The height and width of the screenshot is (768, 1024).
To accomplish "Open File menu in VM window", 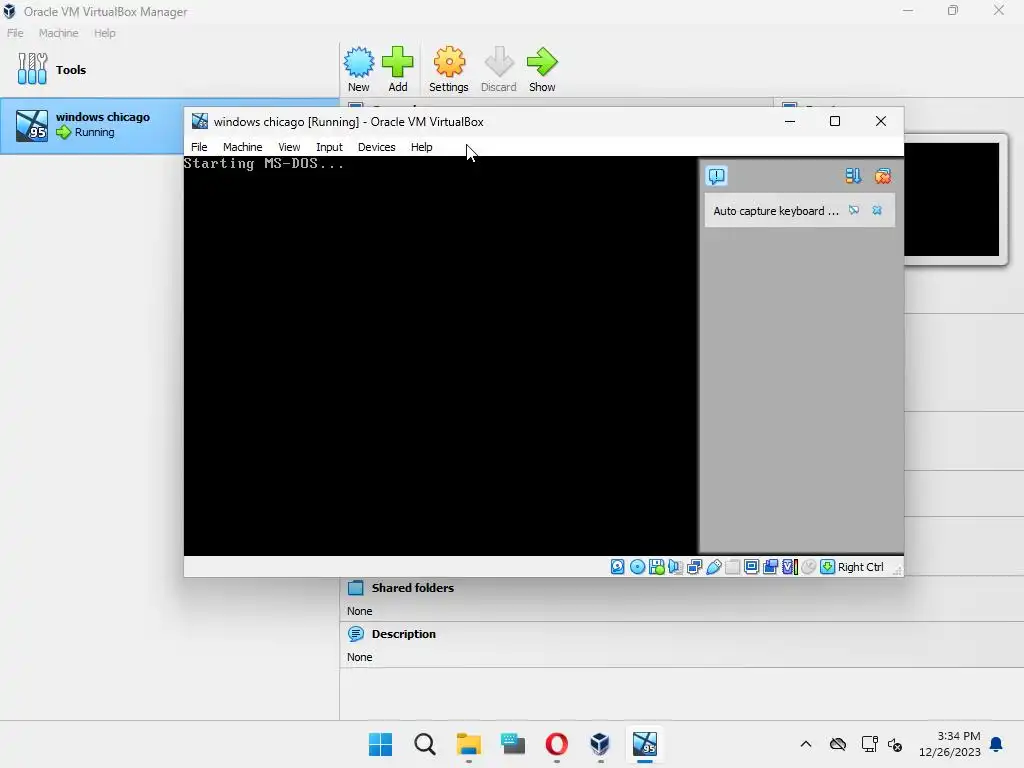I will click(199, 147).
